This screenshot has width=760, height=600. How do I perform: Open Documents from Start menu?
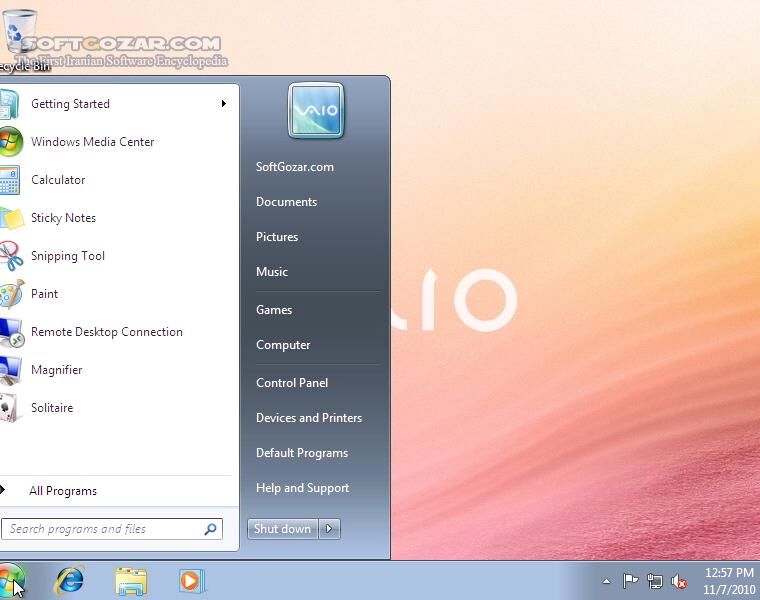(x=286, y=202)
